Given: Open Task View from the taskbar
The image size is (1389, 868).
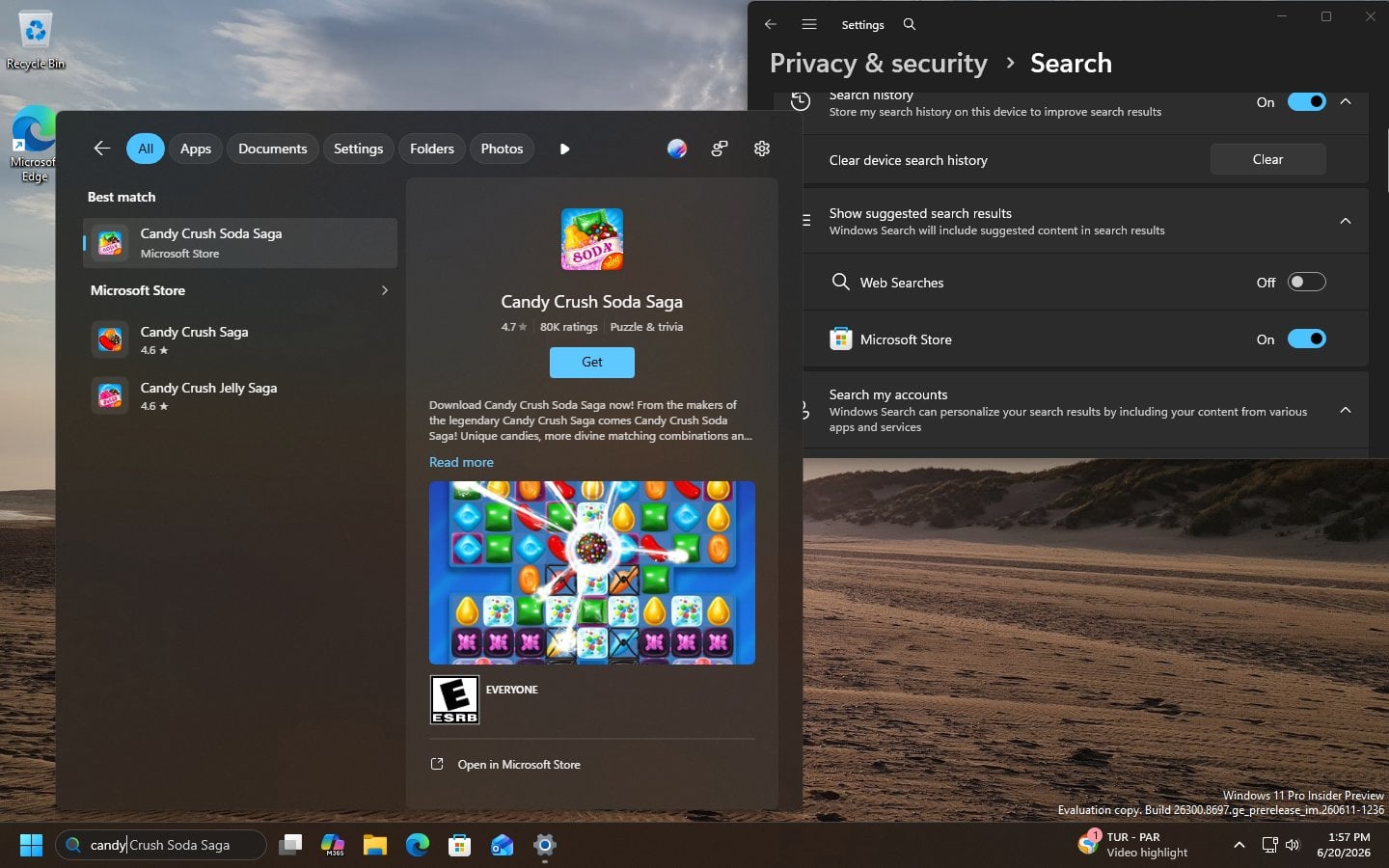Looking at the screenshot, I should click(290, 845).
